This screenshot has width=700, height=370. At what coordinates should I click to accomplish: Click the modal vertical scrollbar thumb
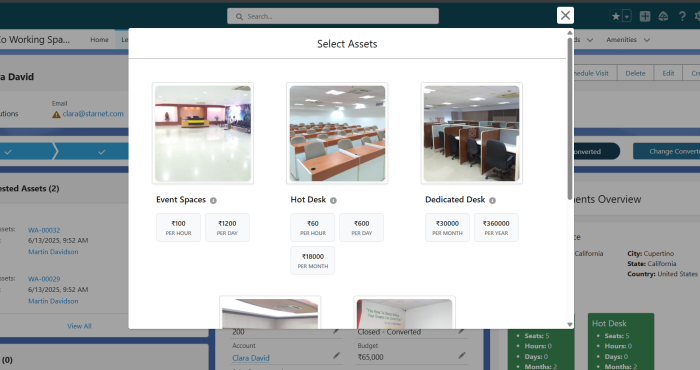click(x=570, y=118)
